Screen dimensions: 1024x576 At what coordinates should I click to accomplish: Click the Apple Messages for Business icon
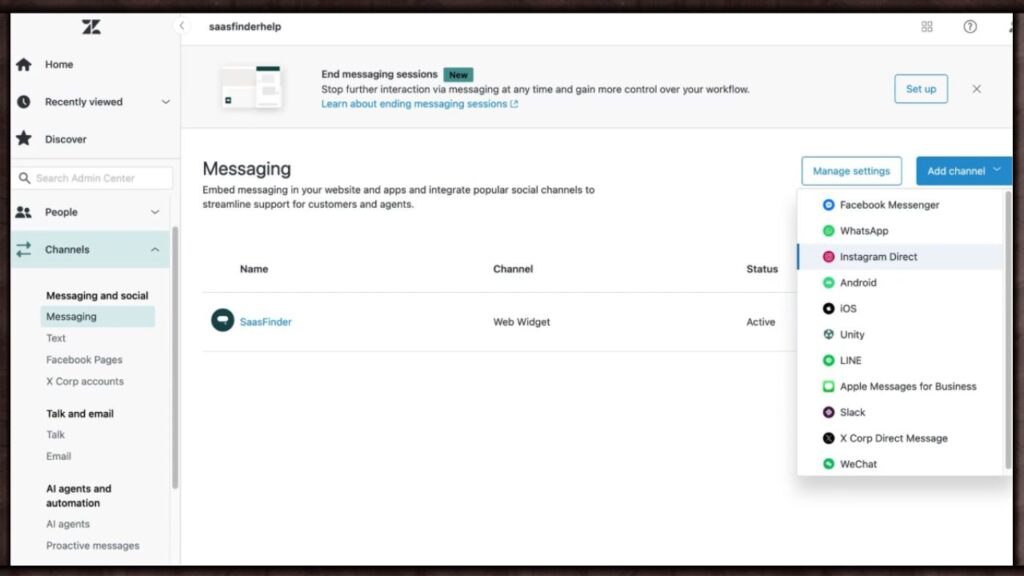[828, 386]
